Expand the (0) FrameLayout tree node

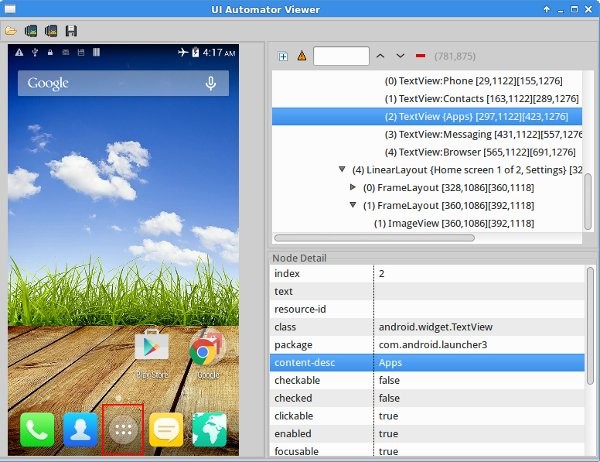[353, 187]
